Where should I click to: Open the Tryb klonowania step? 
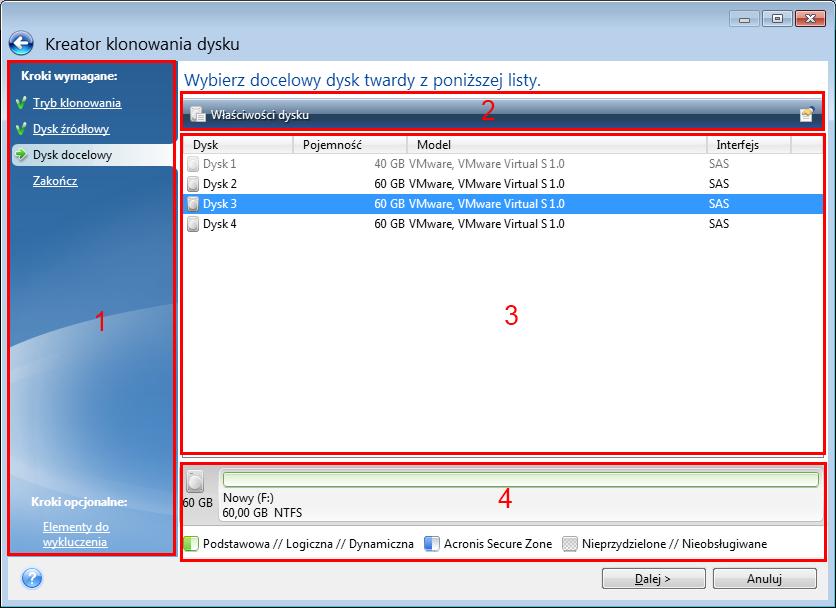coord(77,102)
